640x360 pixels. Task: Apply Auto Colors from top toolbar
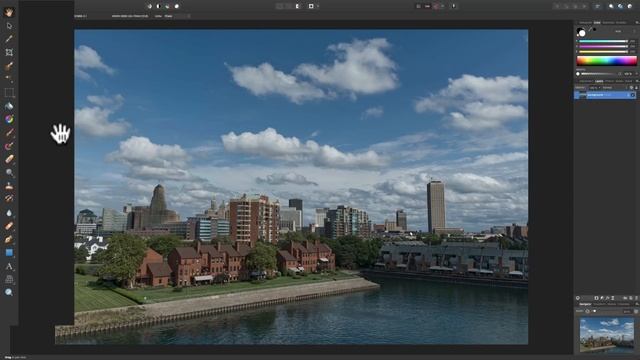(168, 6)
